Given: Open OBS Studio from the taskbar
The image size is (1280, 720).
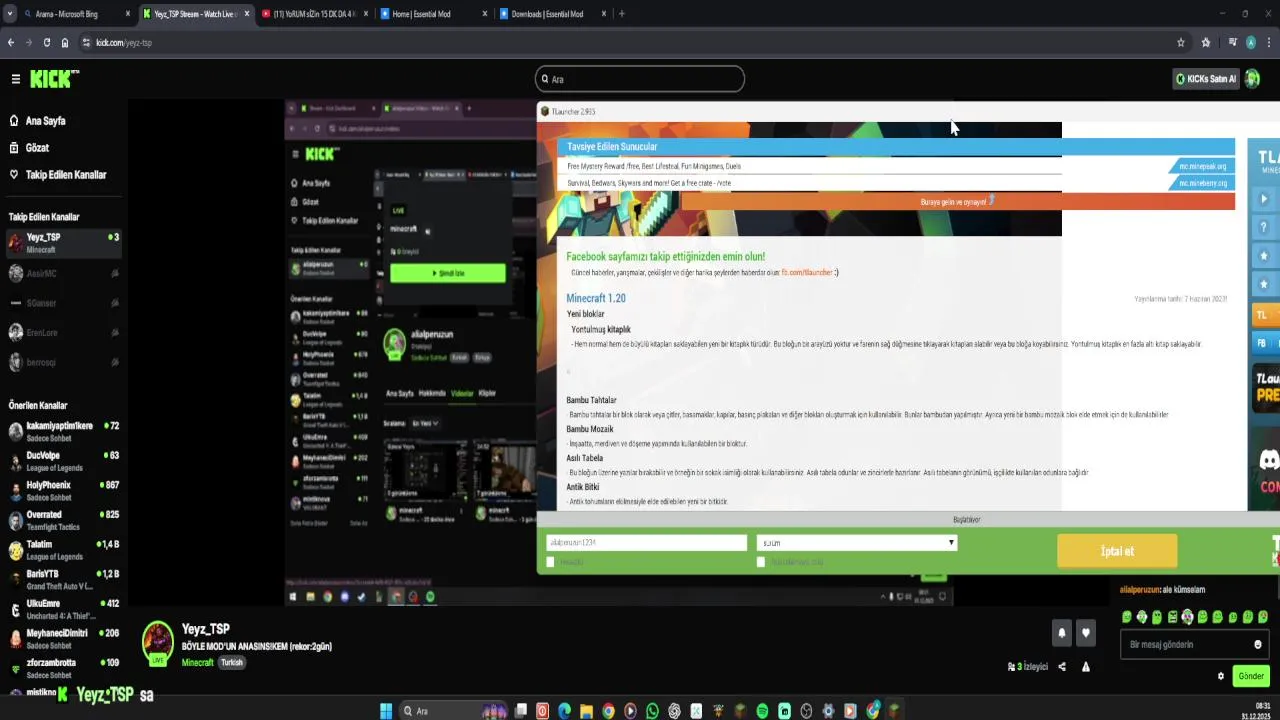Looking at the screenshot, I should point(806,711).
